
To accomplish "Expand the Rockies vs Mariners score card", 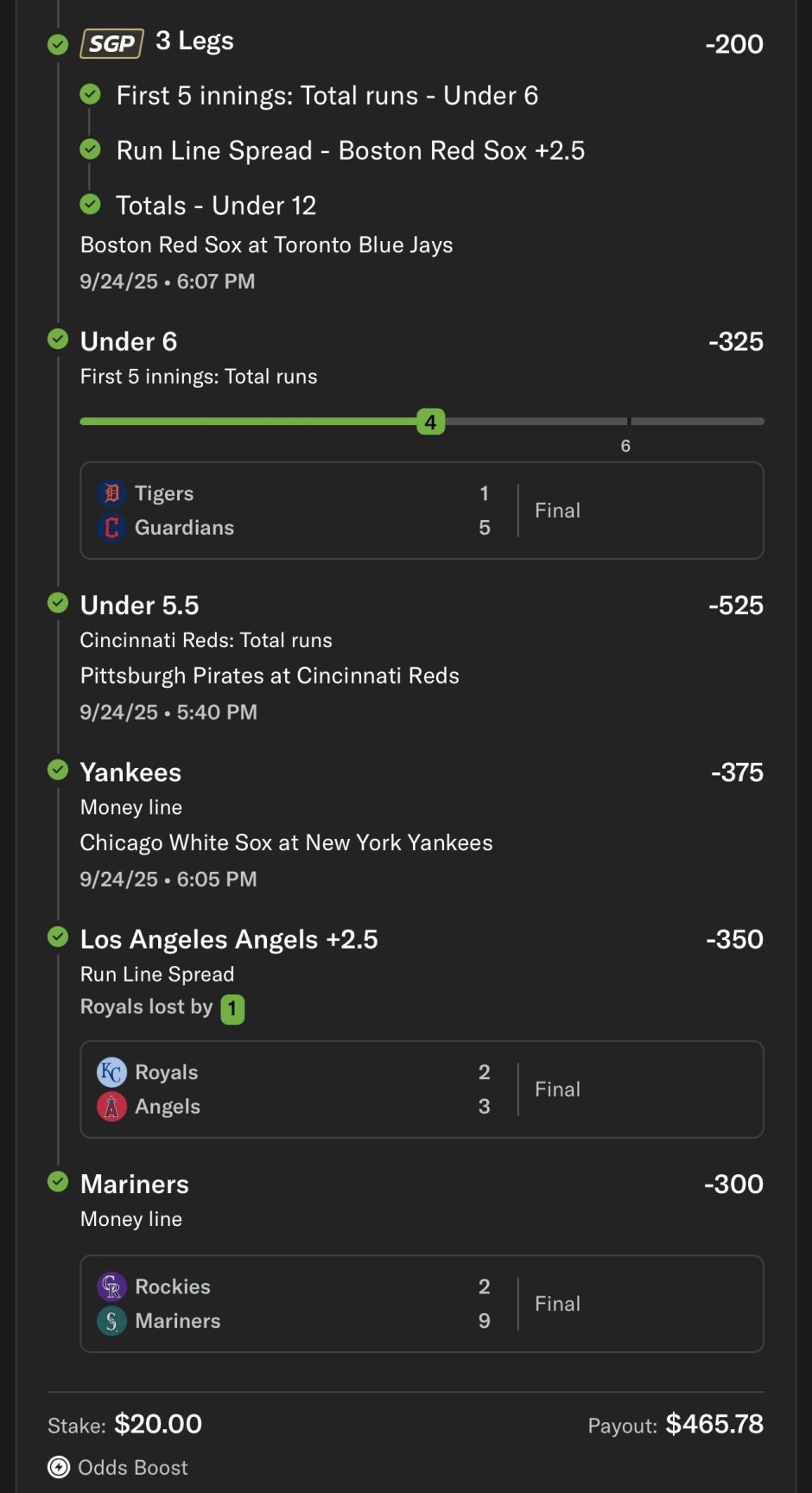I will pyautogui.click(x=422, y=1304).
